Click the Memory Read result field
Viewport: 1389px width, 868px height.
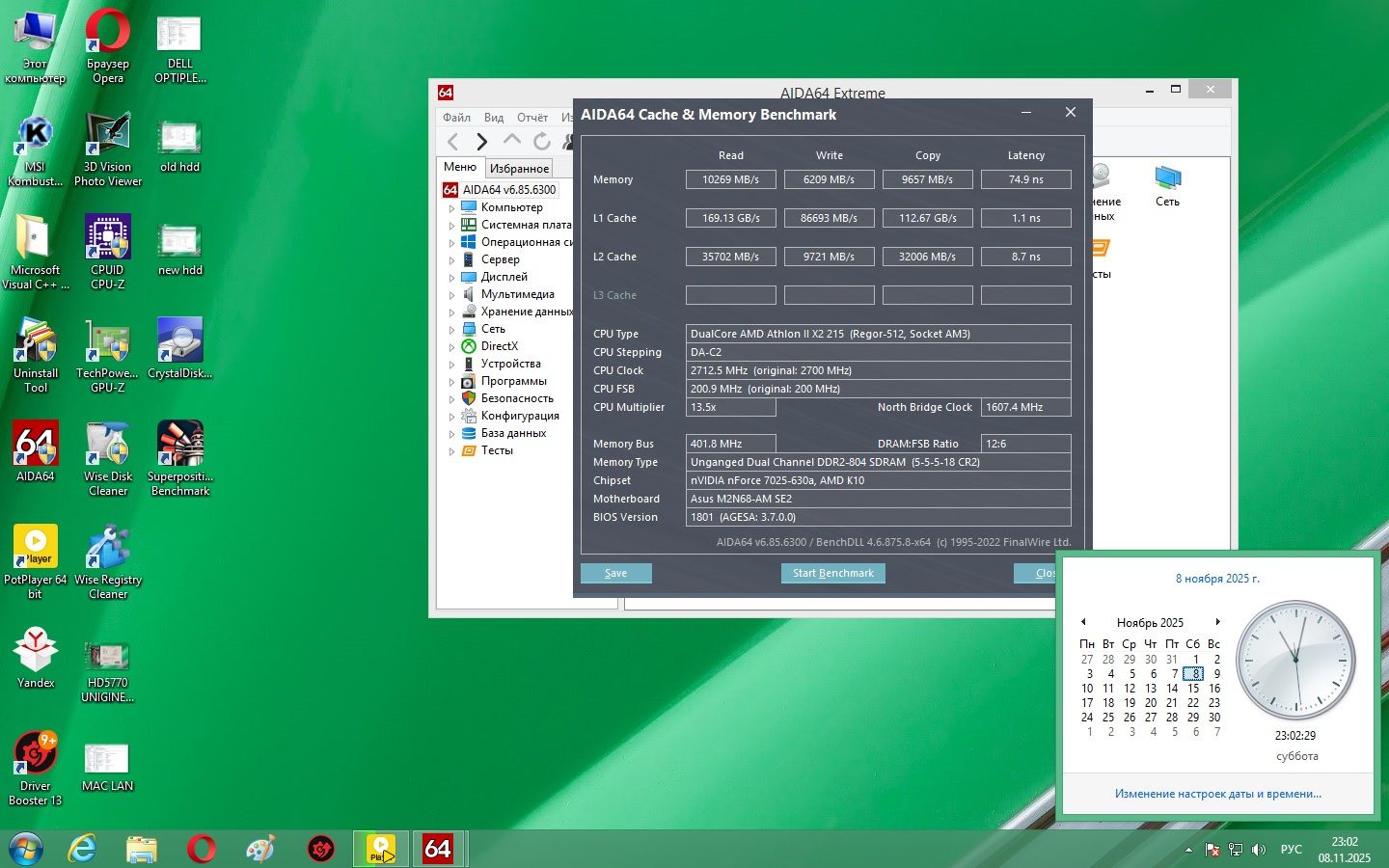tap(731, 179)
